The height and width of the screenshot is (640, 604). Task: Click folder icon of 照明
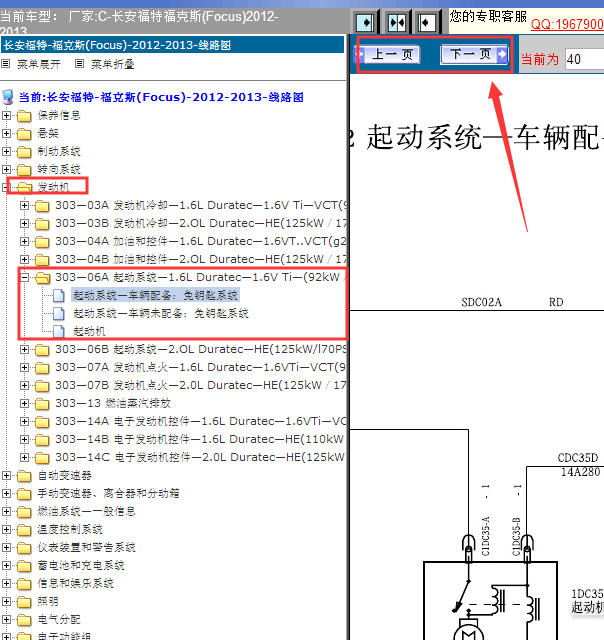click(24, 602)
